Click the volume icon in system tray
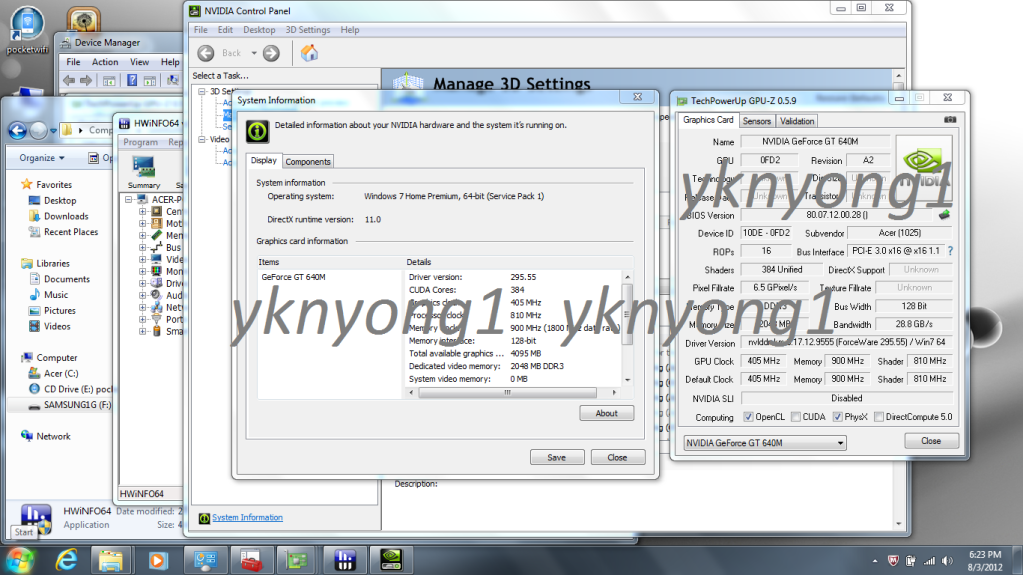1023x575 pixels. [x=947, y=561]
